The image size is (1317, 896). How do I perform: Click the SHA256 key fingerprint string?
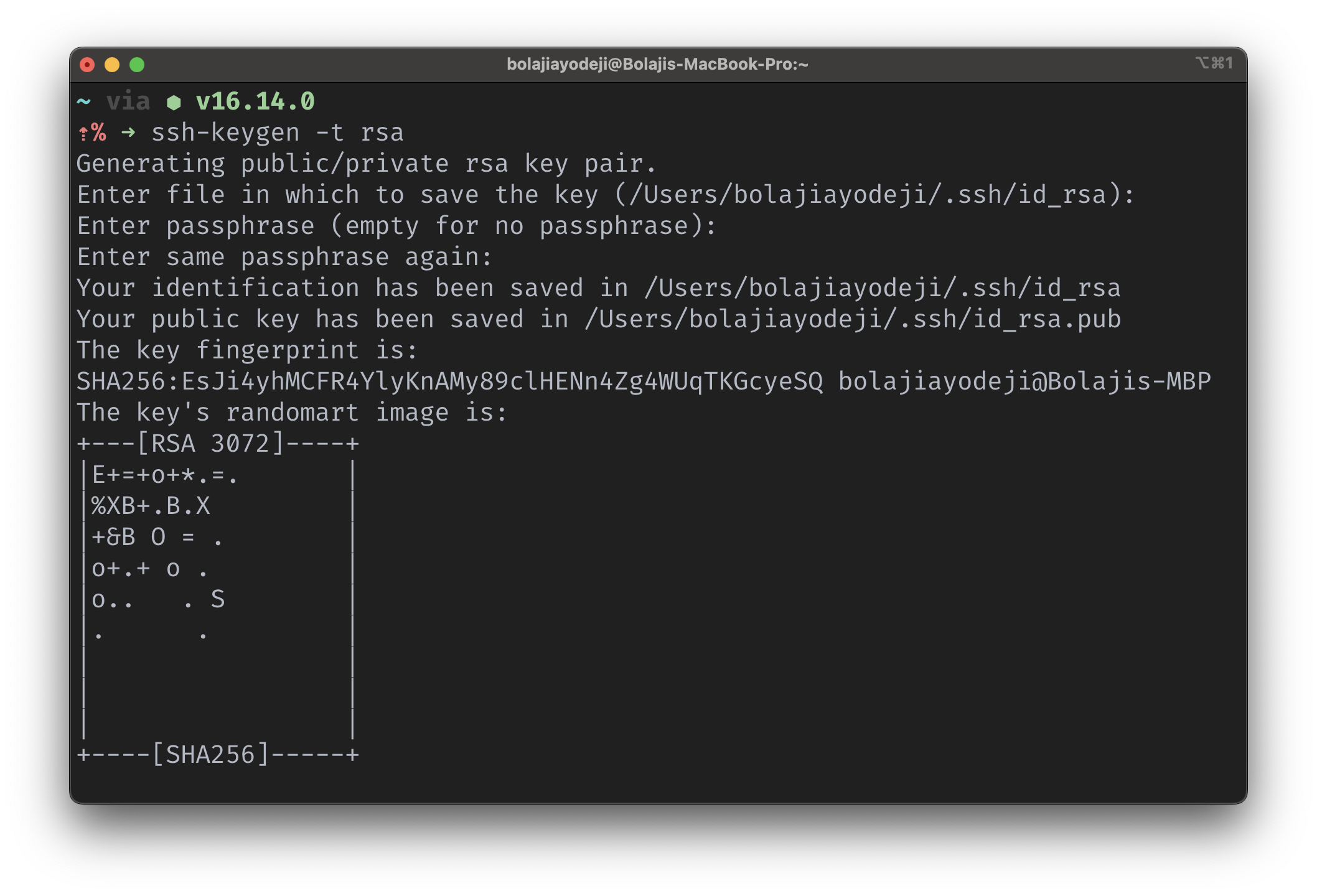[449, 381]
